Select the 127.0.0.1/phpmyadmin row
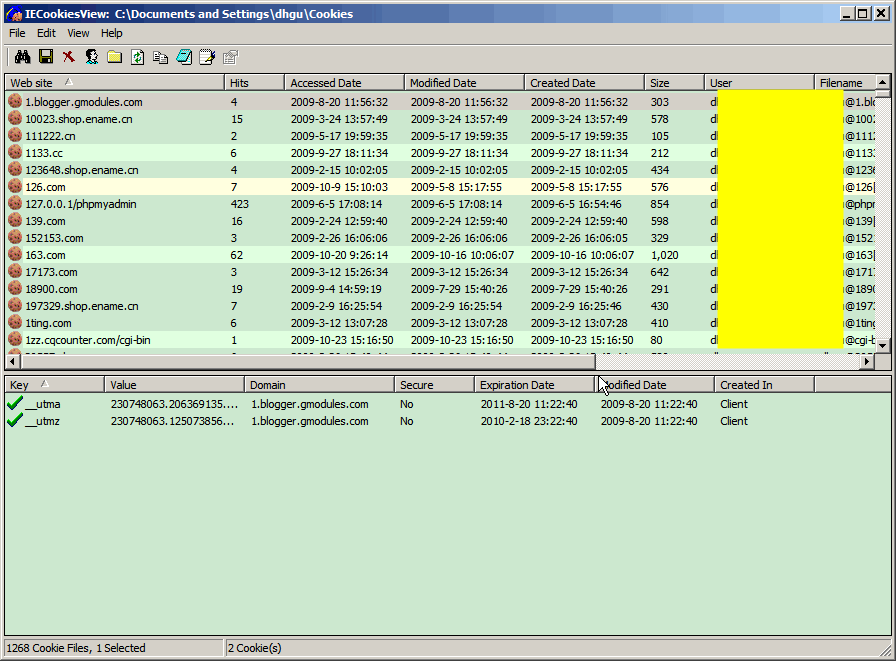This screenshot has width=896, height=661. (81, 204)
